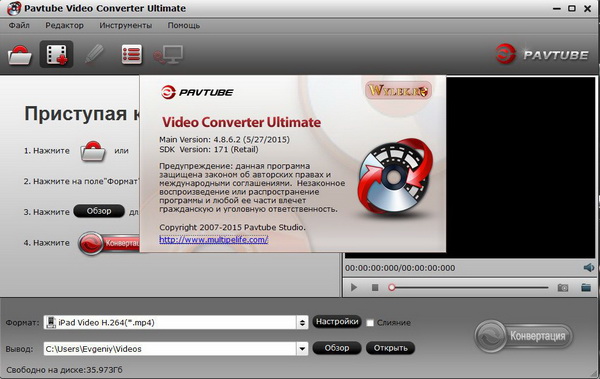The width and height of the screenshot is (600, 379).
Task: Click the iPad Video H.264 format field
Action: [x=170, y=322]
